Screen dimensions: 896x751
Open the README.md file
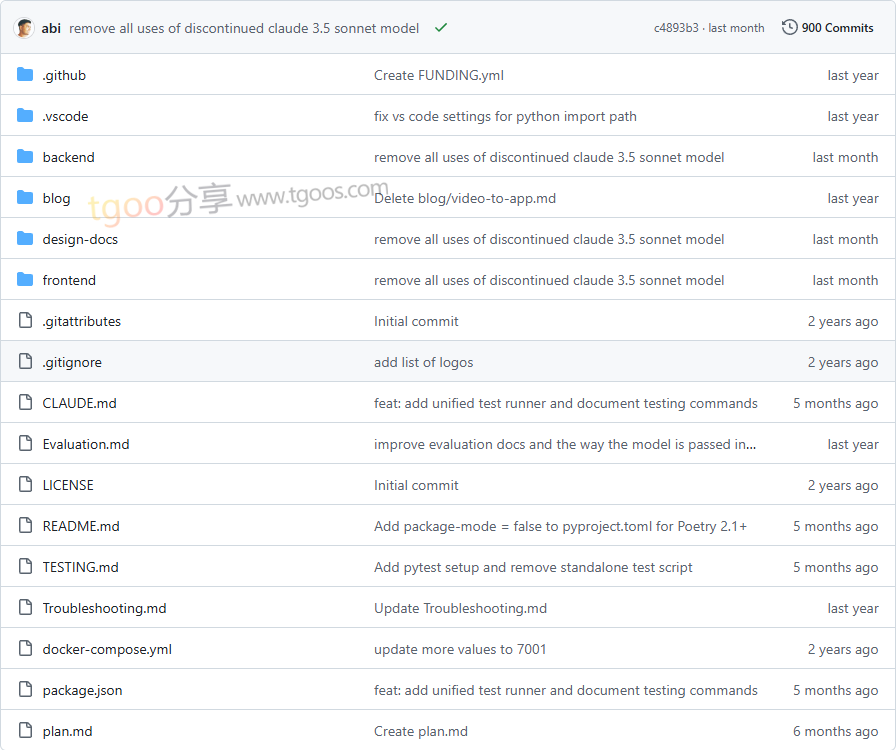pos(81,526)
